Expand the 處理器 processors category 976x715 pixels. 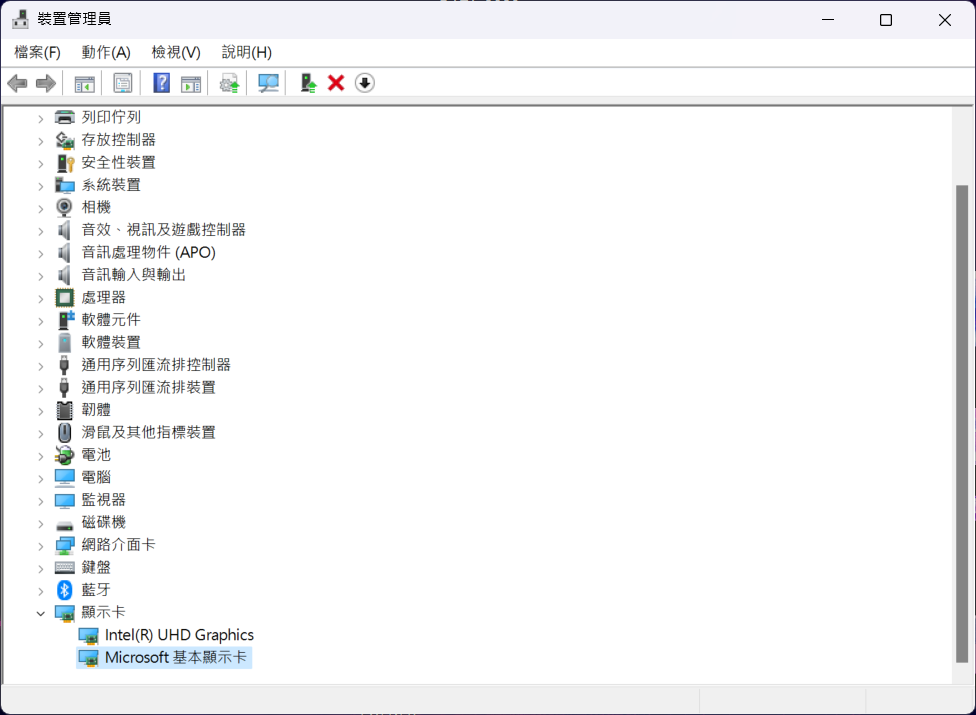(41, 298)
